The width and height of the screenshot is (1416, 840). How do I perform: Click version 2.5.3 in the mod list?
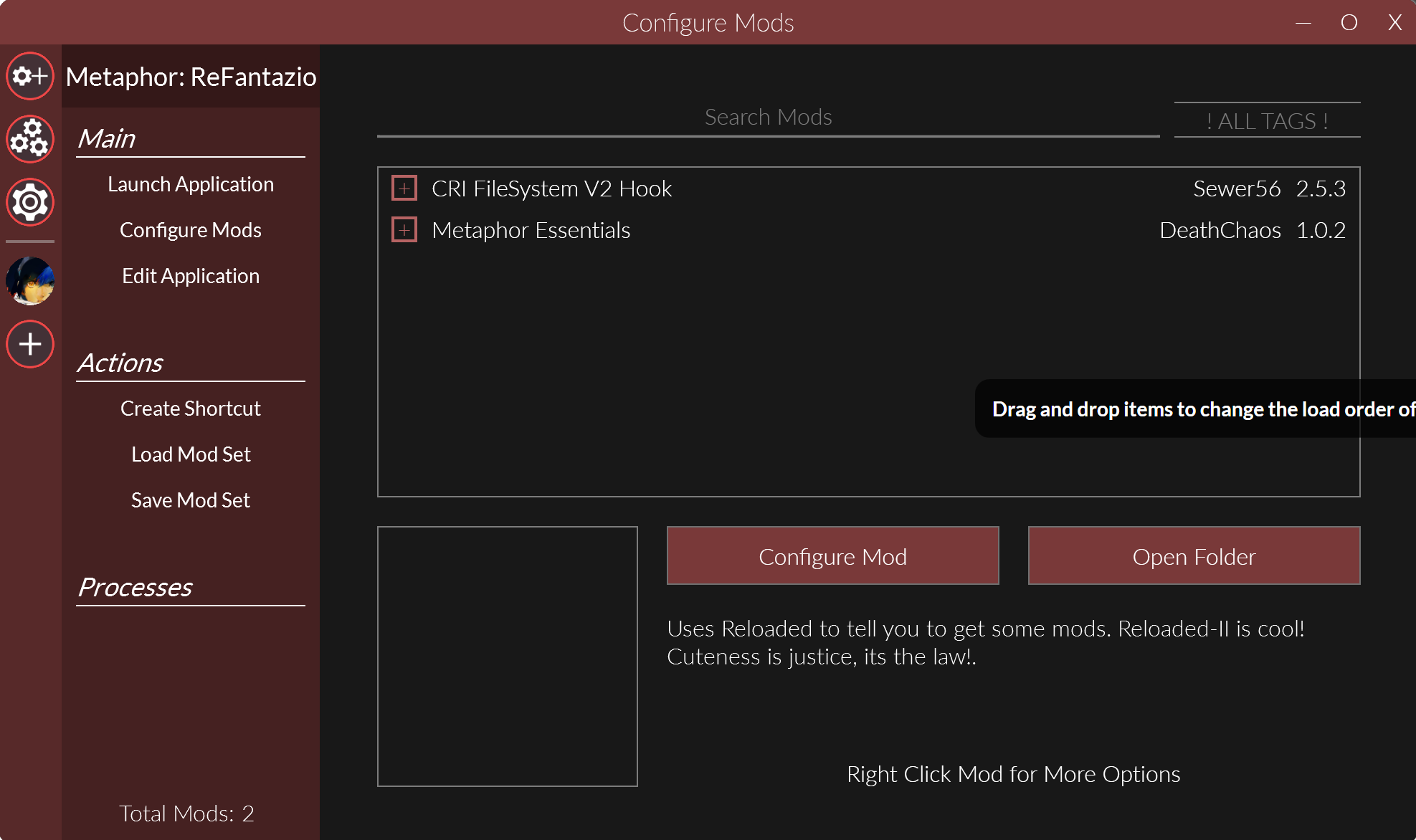pos(1321,188)
